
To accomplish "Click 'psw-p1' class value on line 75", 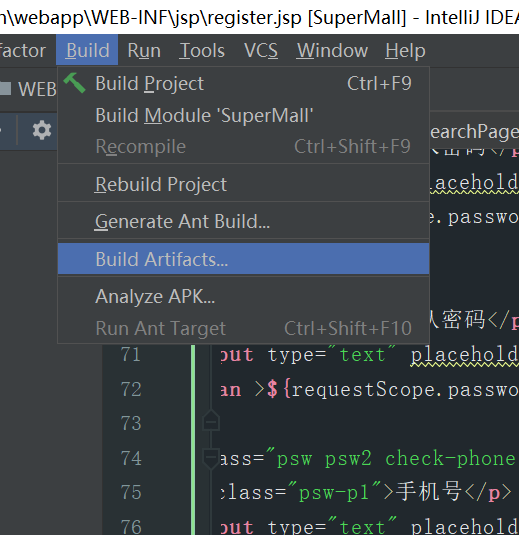I will coord(334,493).
